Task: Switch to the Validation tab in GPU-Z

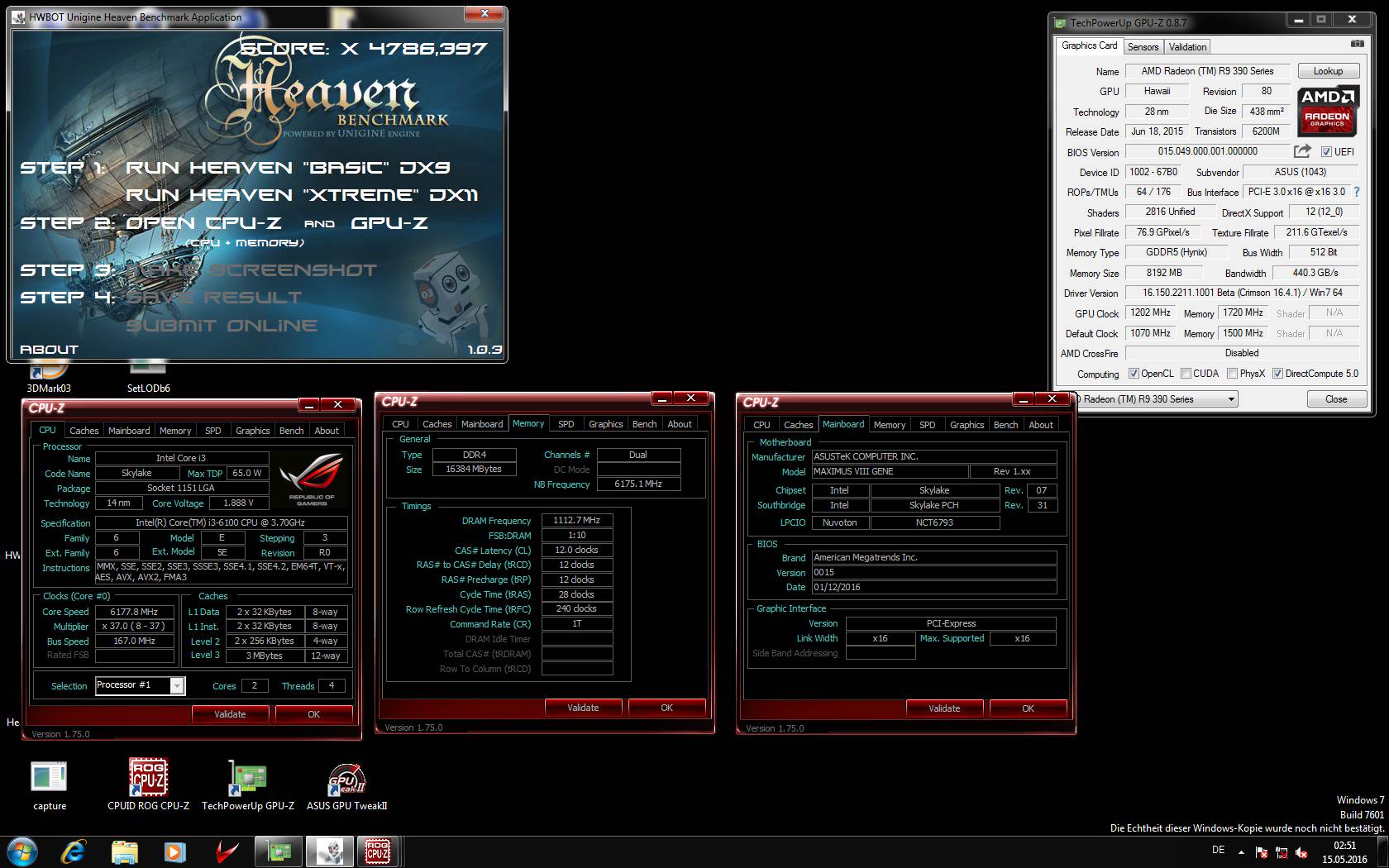Action: coord(1187,47)
